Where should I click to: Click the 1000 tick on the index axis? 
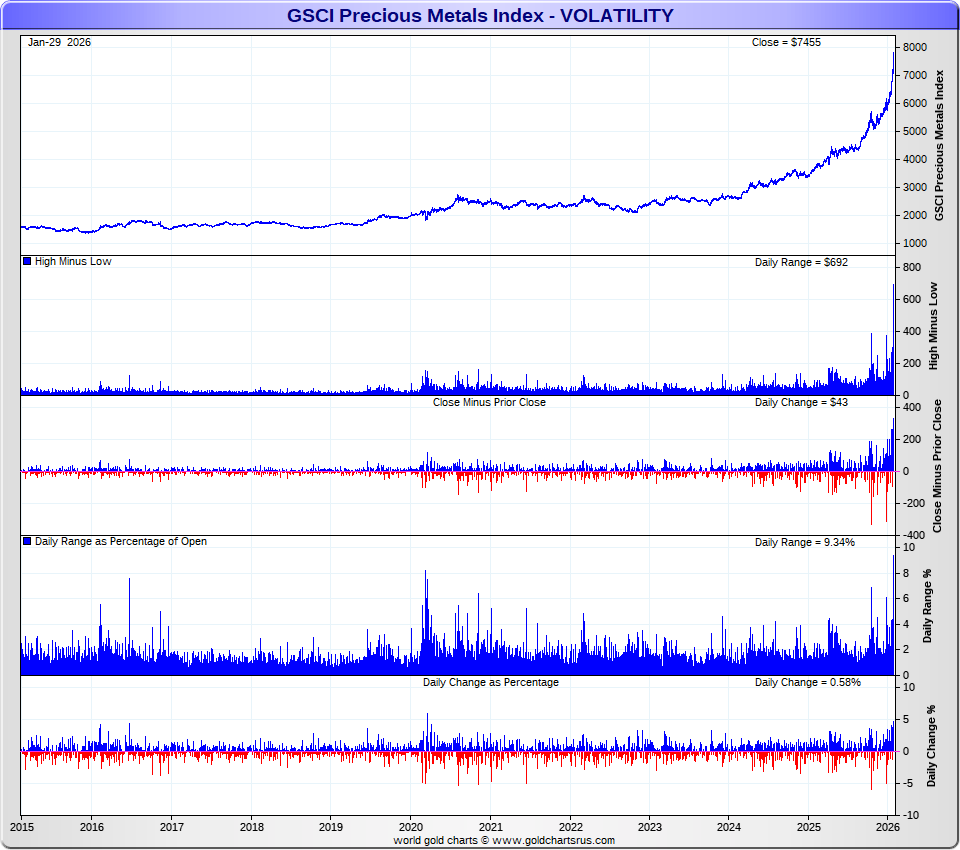click(915, 243)
